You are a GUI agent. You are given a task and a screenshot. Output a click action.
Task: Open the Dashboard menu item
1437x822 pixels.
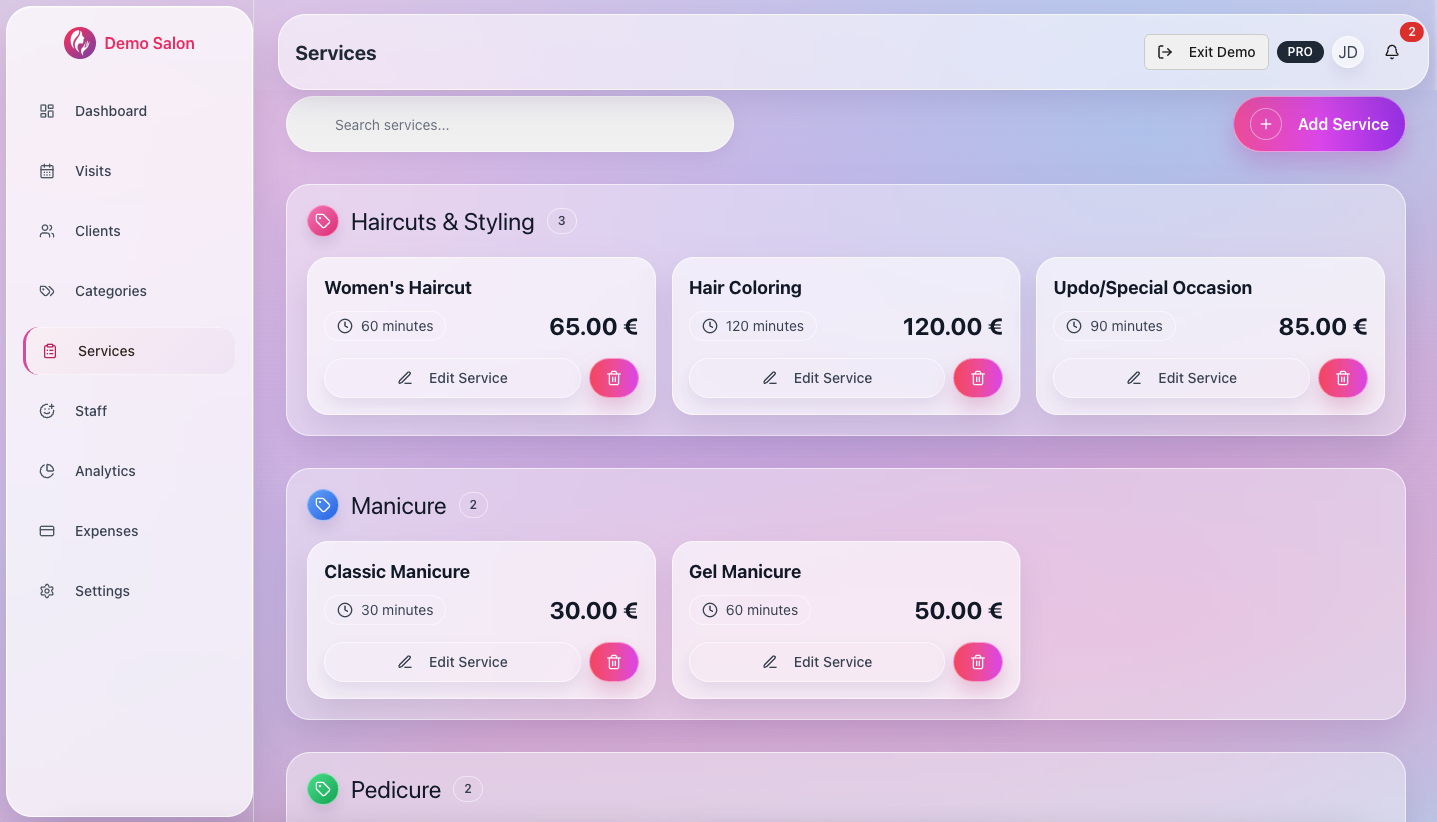[129, 111]
